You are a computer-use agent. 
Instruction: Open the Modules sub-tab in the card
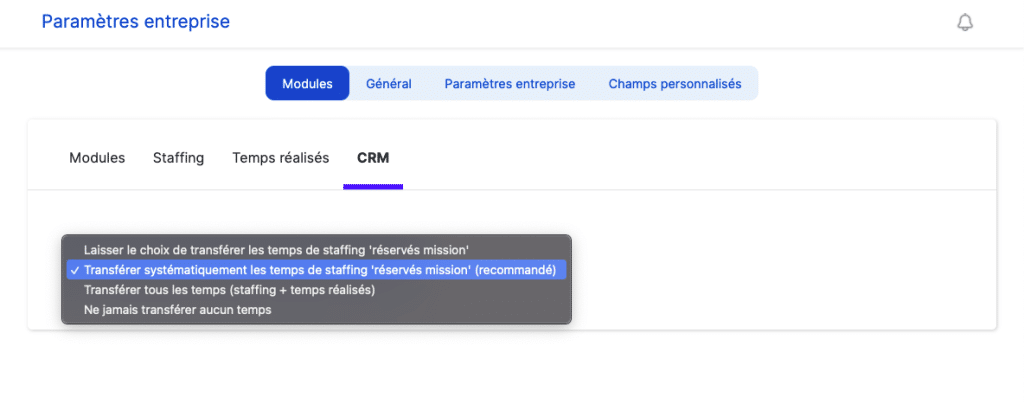[97, 158]
